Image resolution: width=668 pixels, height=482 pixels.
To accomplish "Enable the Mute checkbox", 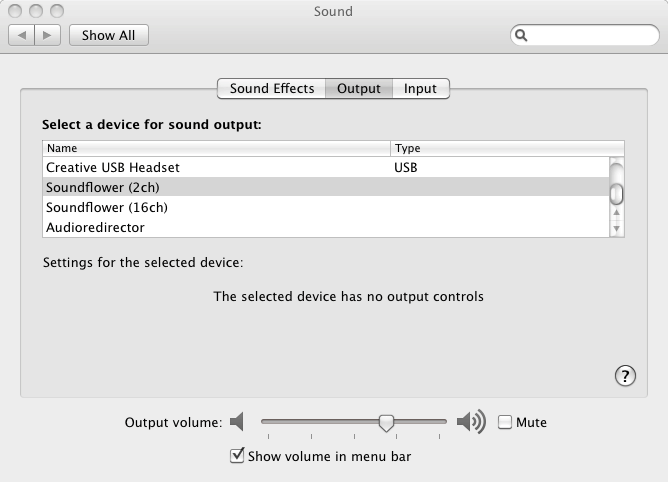I will tap(505, 422).
